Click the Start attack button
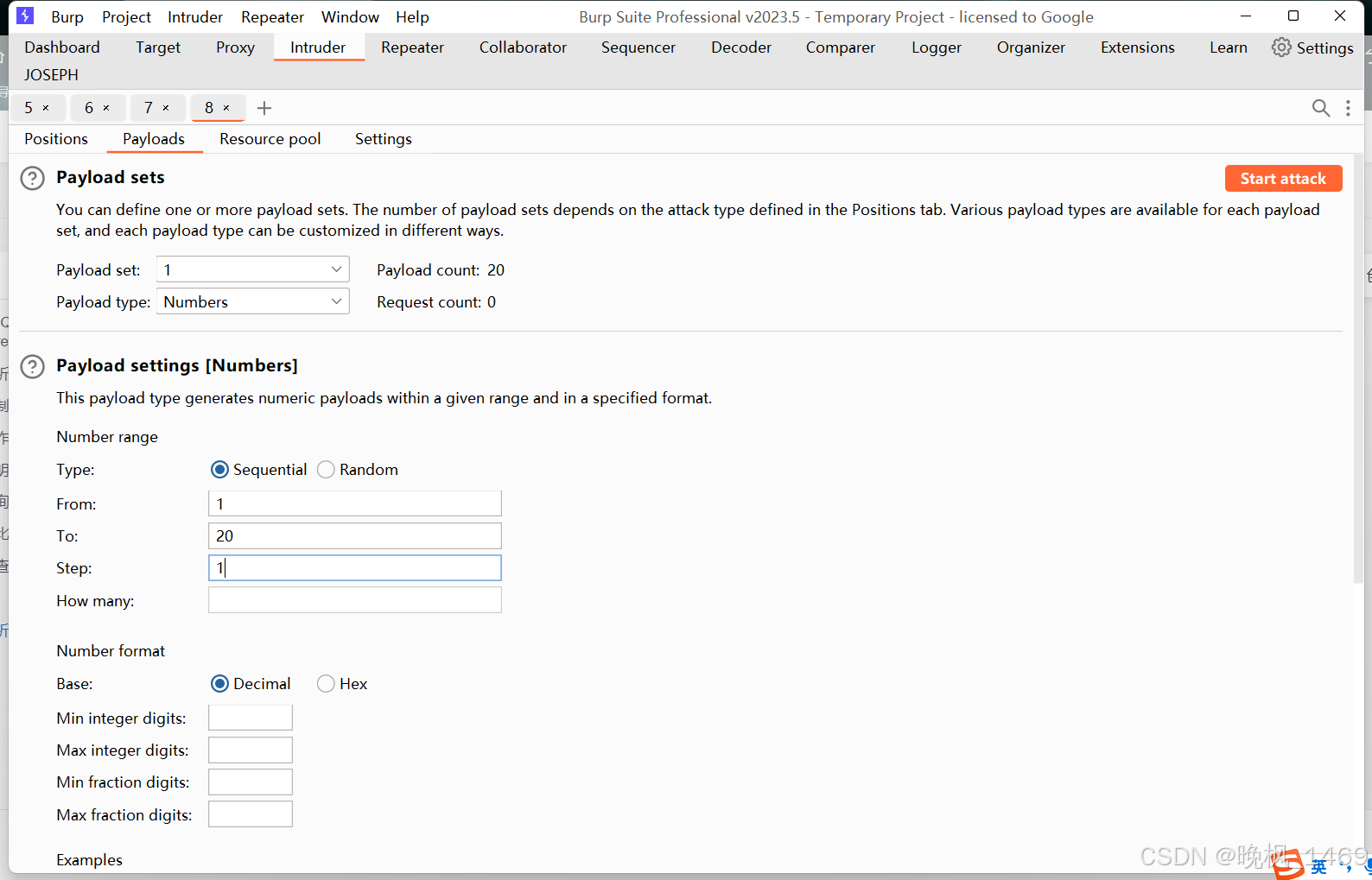1372x880 pixels. (x=1283, y=179)
